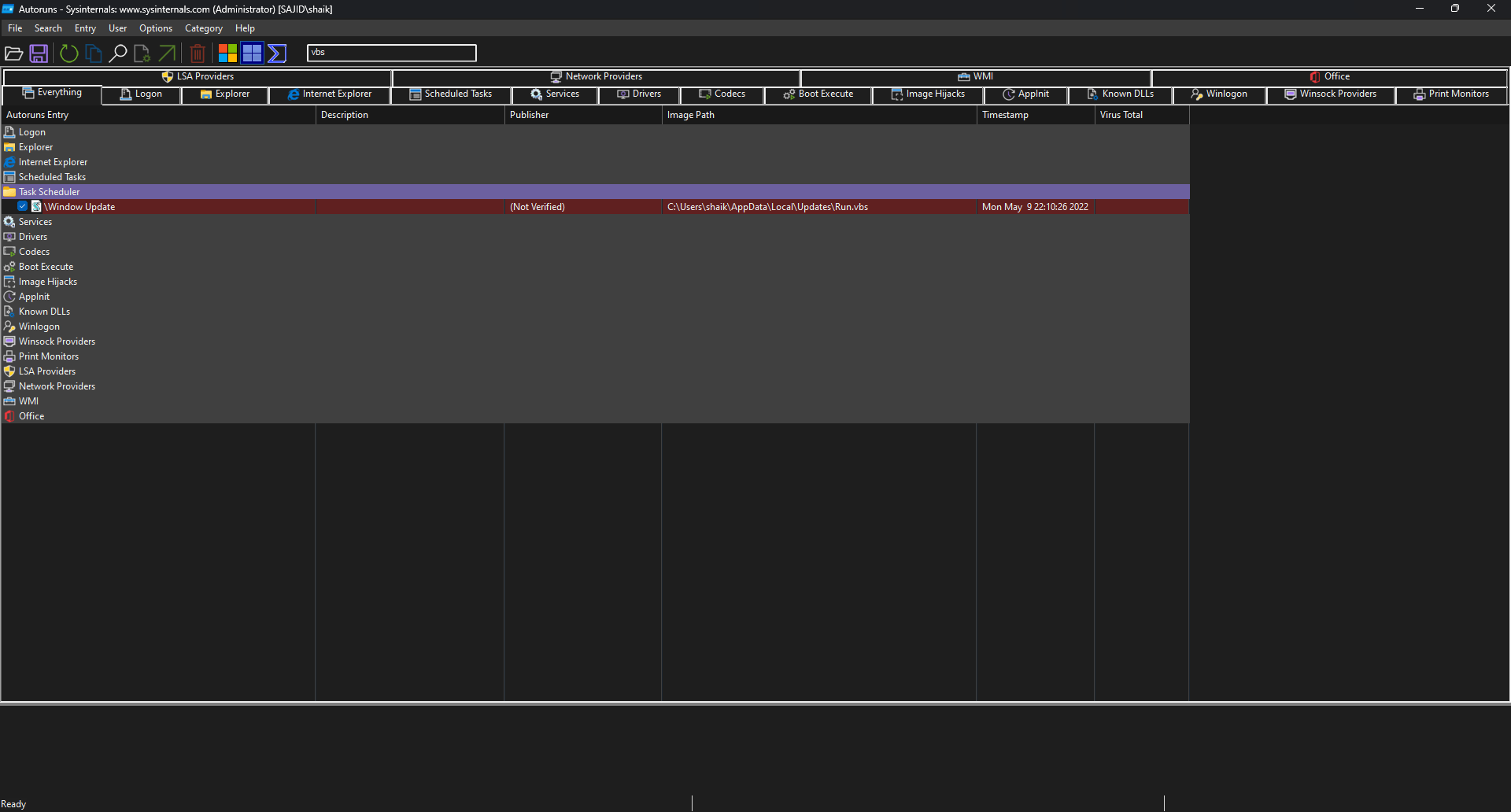Click the Window Update script file icon
Viewport: 1511px width, 812px height.
point(36,206)
